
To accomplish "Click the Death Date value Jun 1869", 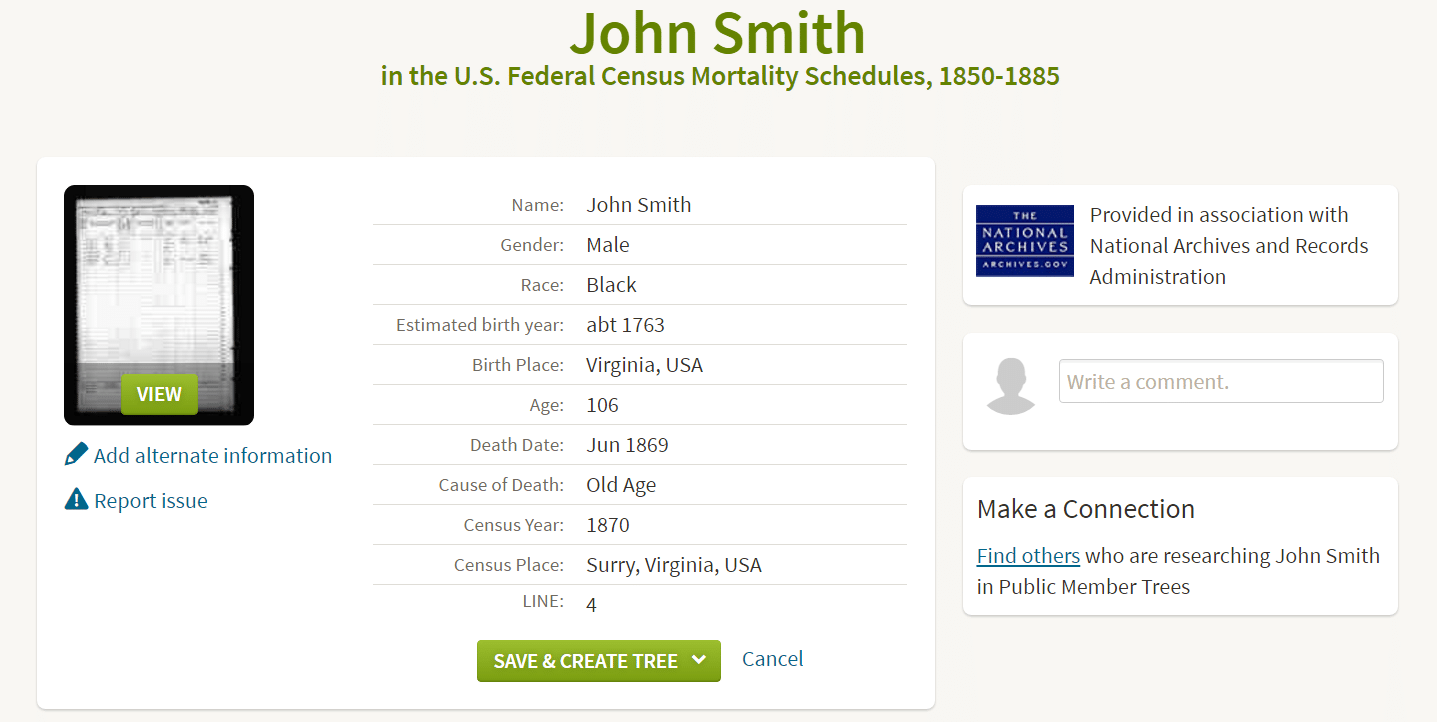I will pyautogui.click(x=627, y=445).
